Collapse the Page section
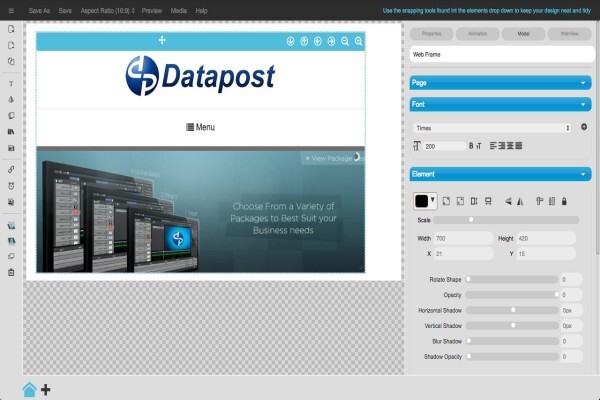This screenshot has width=600, height=400. 500,83
